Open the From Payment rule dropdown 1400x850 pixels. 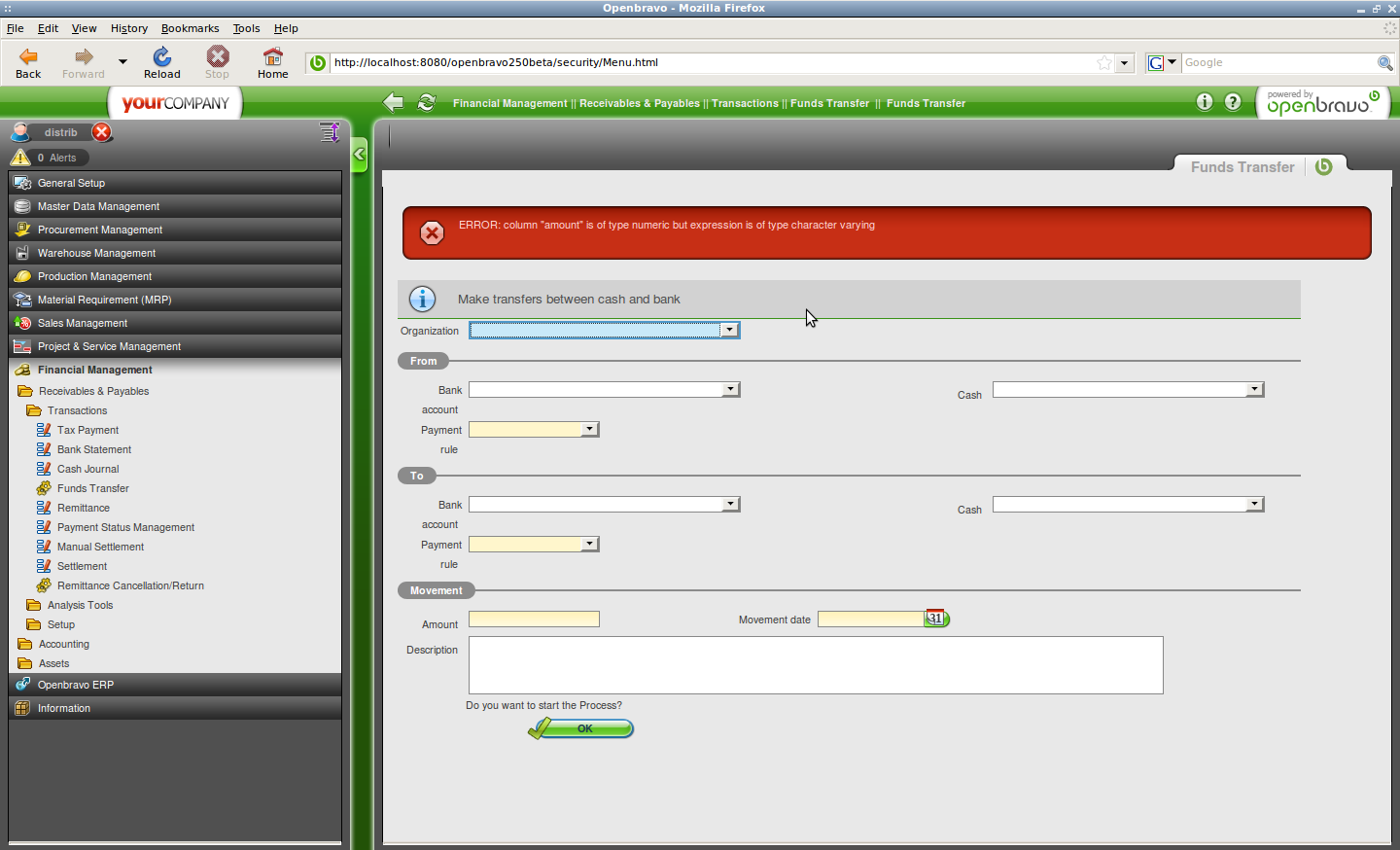tap(589, 430)
